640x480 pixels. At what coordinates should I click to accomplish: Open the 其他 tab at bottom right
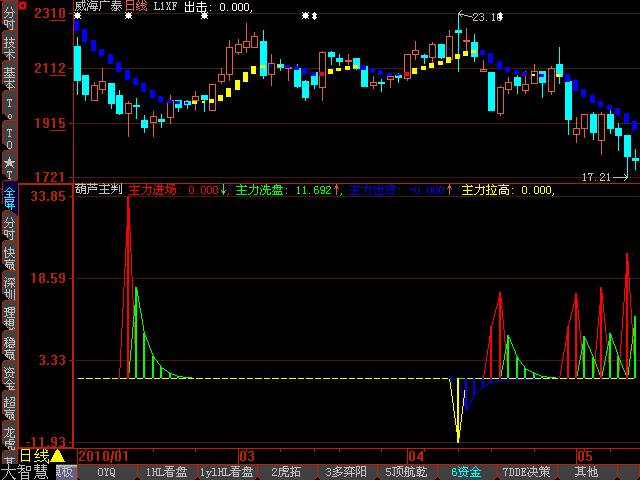tap(586, 472)
